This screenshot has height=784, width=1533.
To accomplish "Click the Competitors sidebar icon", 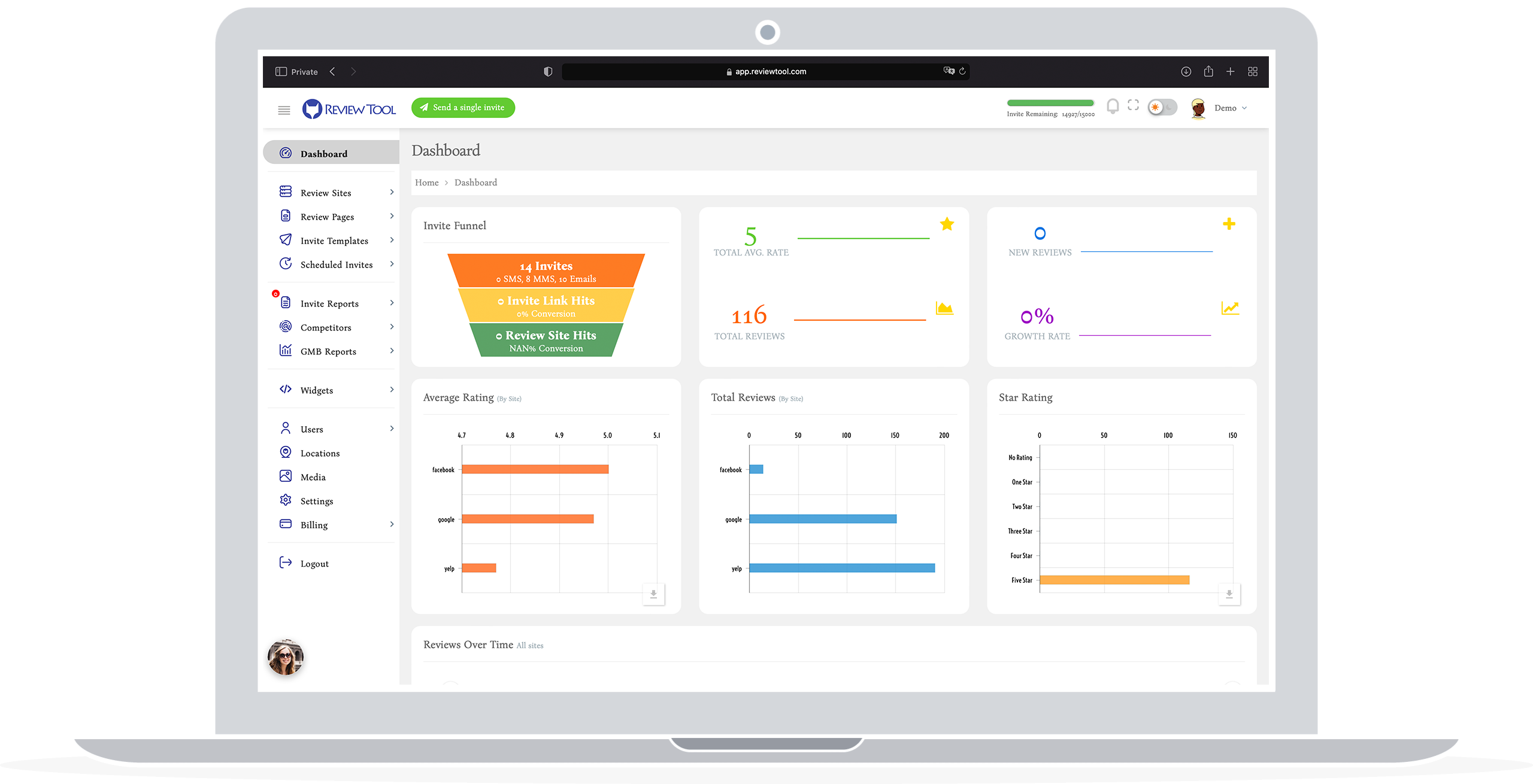I will click(x=285, y=327).
